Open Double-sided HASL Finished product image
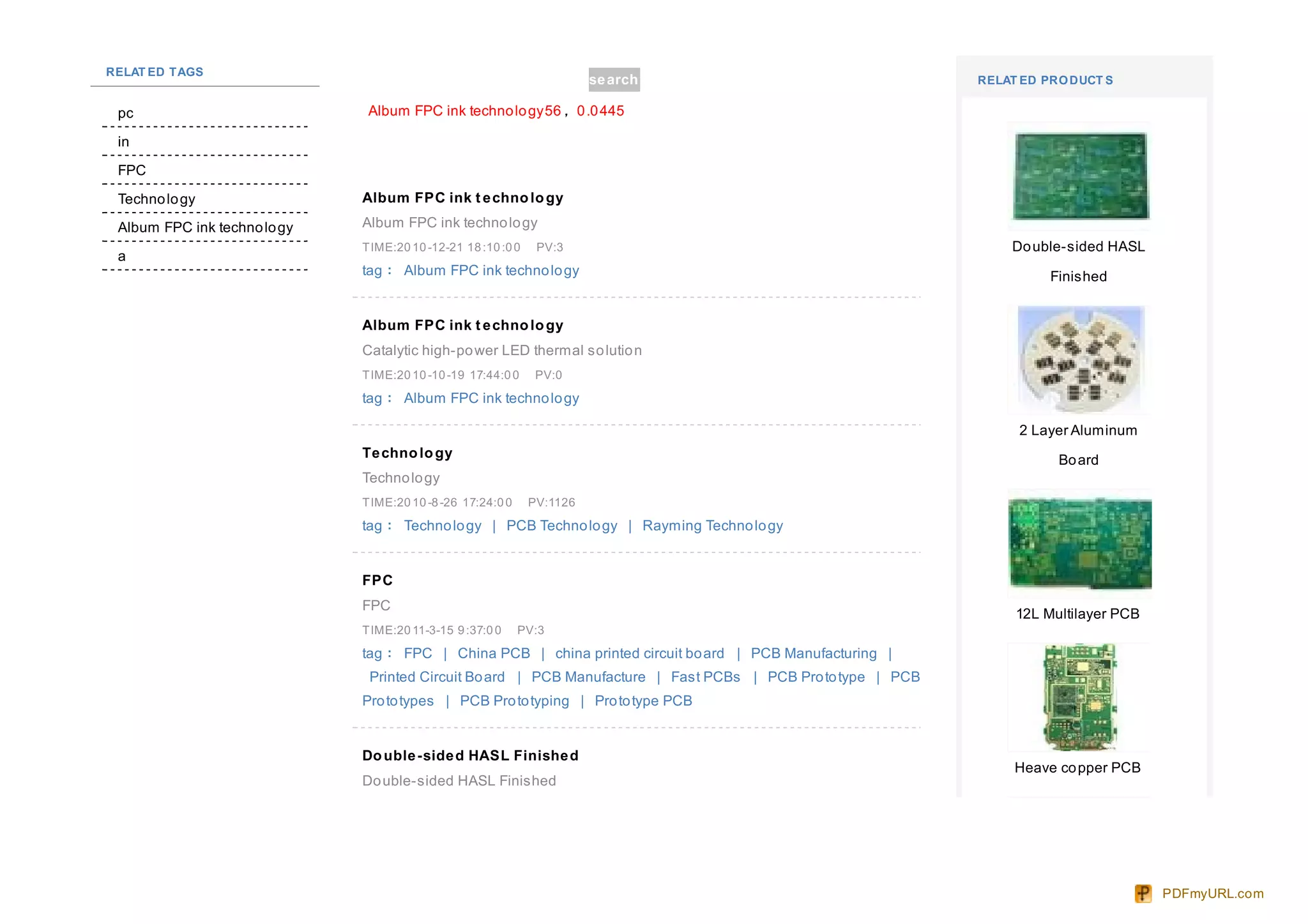Image resolution: width=1308 pixels, height=924 pixels. 1081,176
